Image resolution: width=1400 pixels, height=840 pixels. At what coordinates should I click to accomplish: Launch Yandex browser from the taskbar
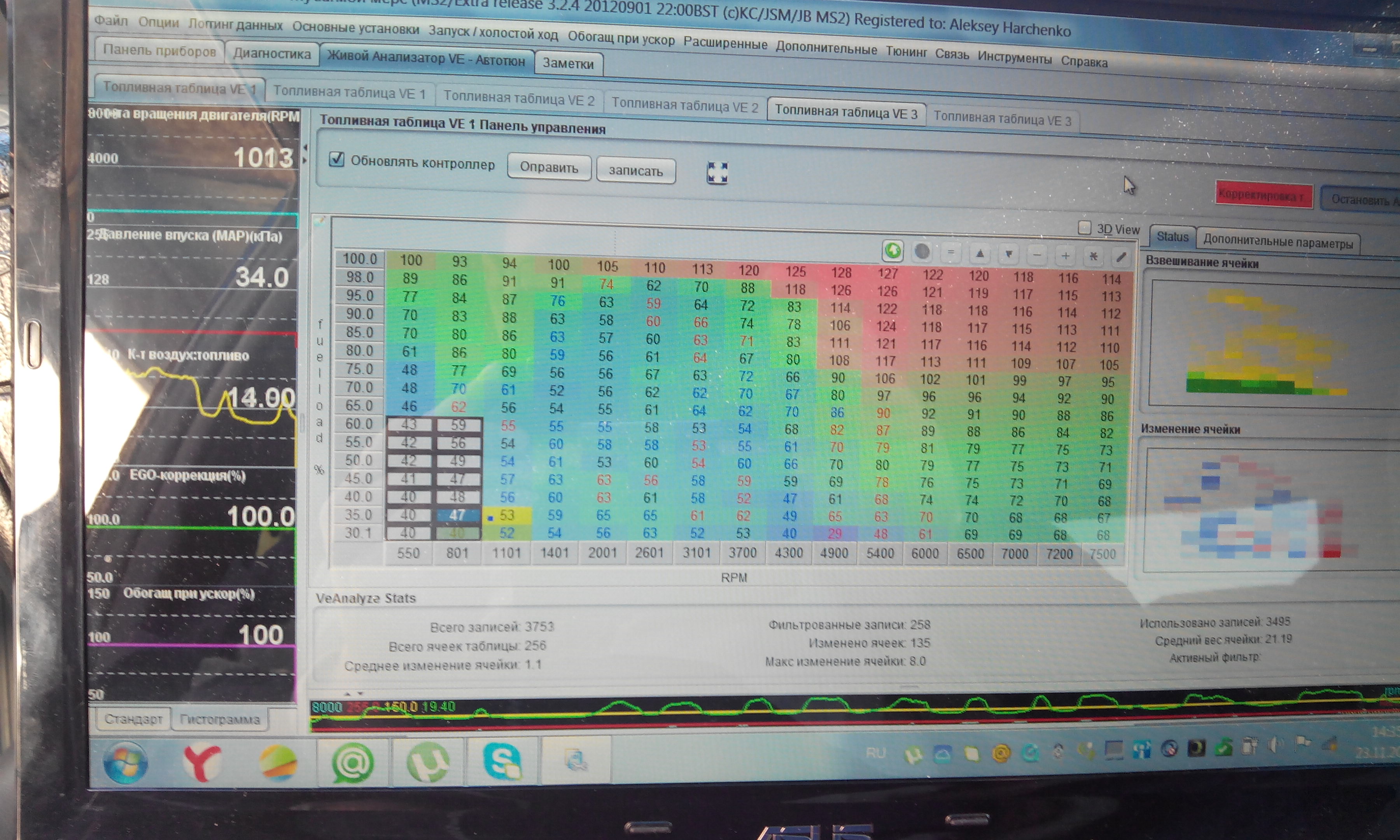[x=202, y=763]
